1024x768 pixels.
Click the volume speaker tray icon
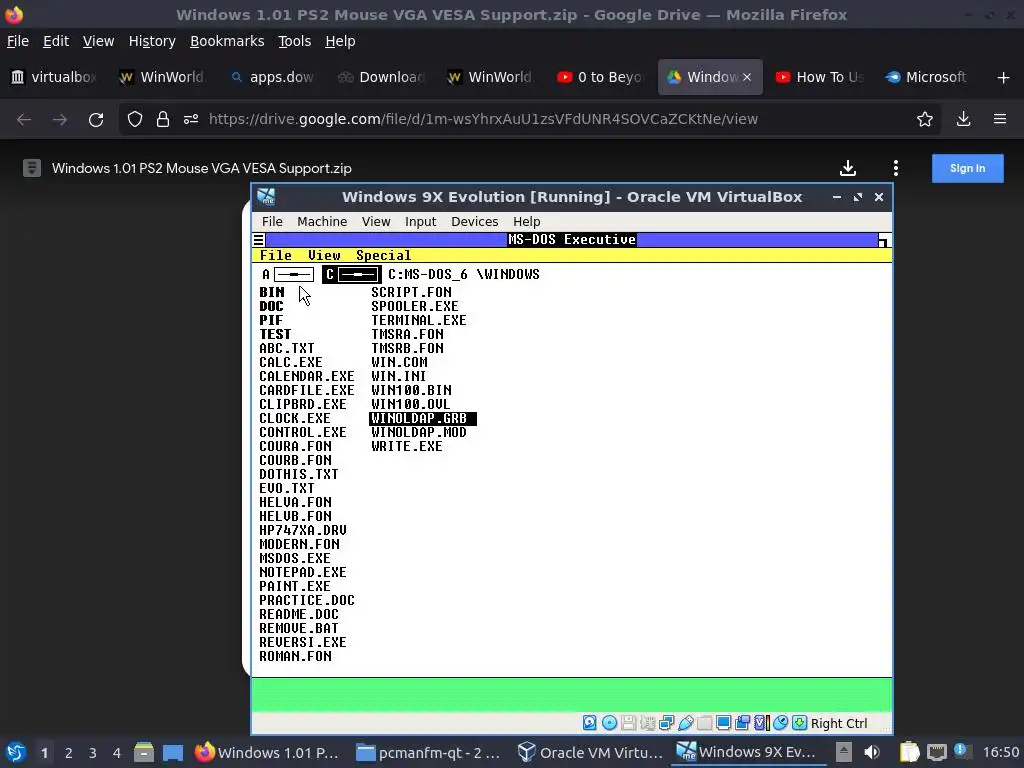[871, 753]
